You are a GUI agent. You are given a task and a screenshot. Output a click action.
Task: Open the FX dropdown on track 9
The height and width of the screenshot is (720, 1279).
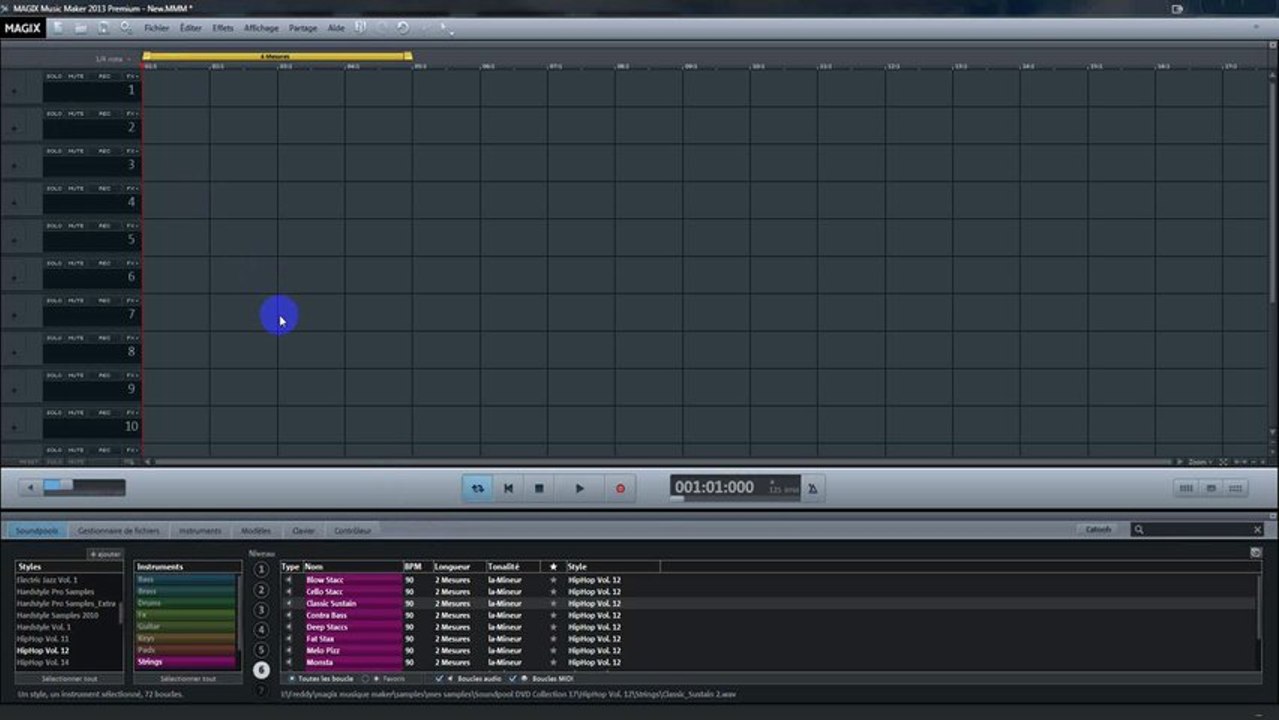pos(132,376)
